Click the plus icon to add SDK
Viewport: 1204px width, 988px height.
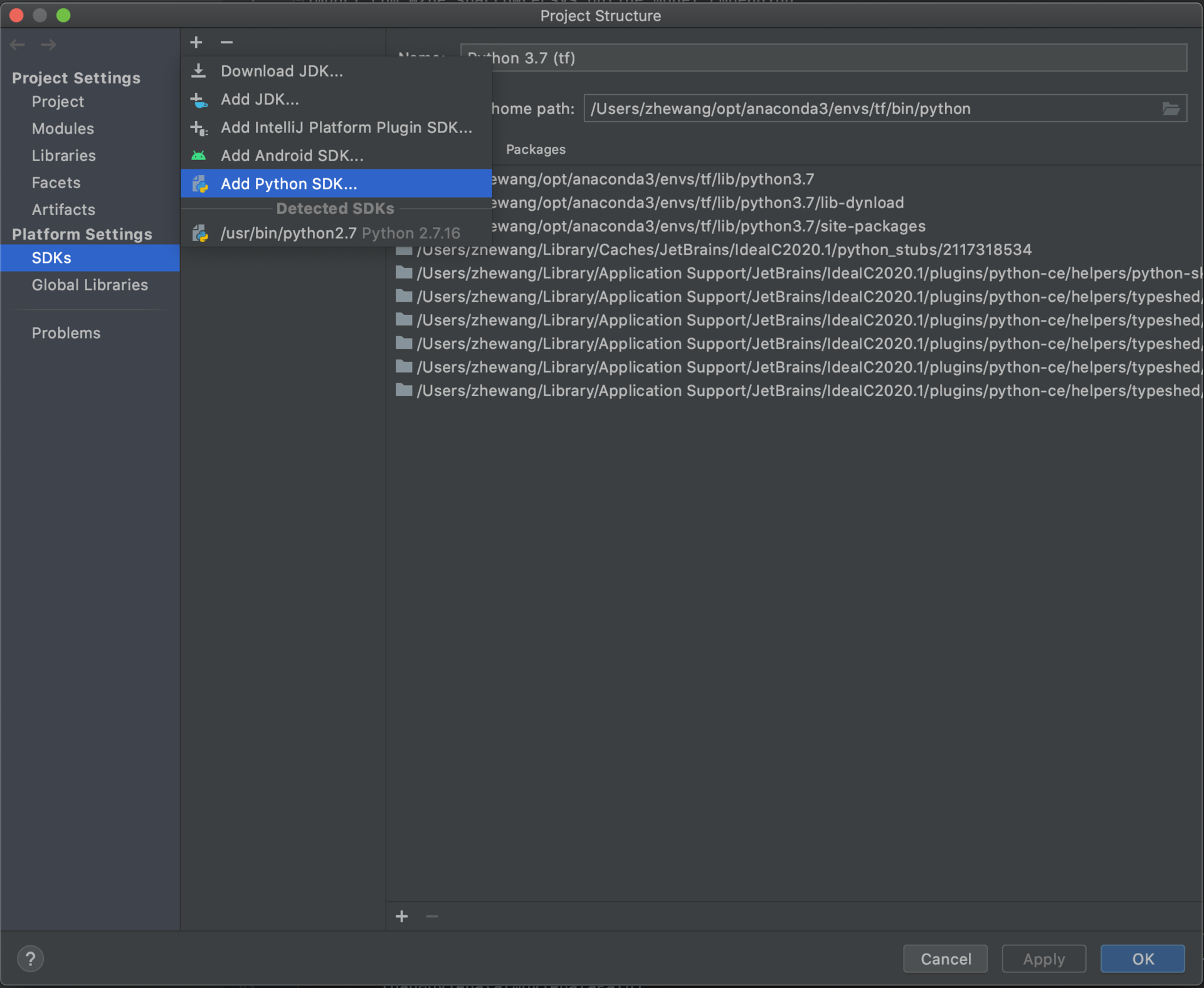click(x=196, y=43)
